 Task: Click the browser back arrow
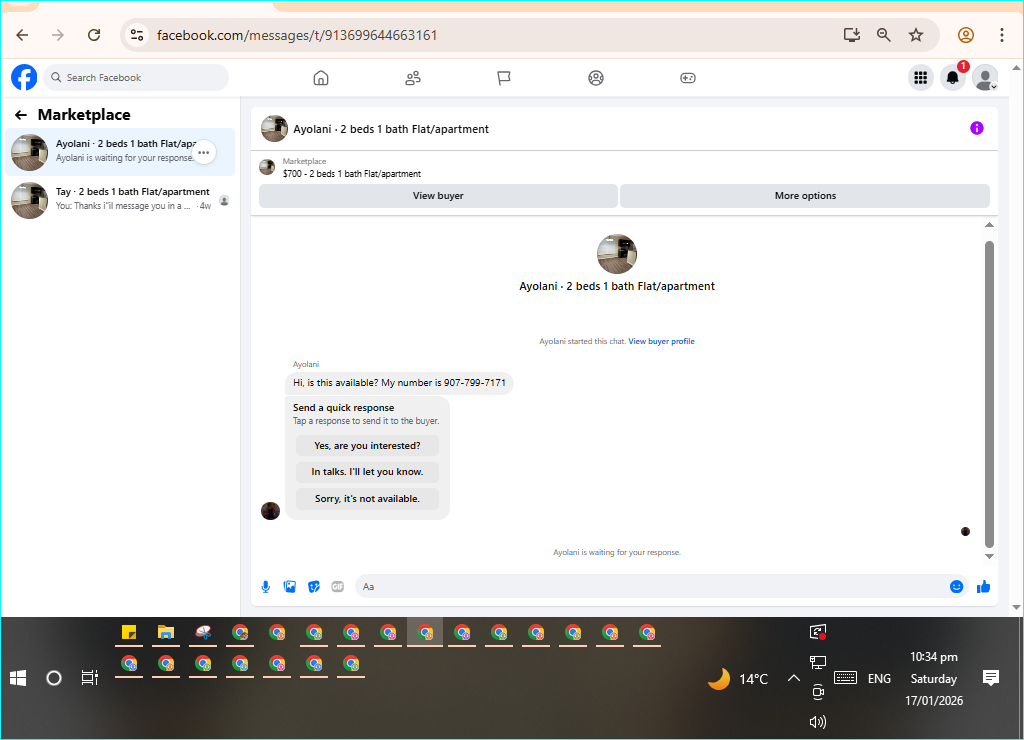click(22, 35)
